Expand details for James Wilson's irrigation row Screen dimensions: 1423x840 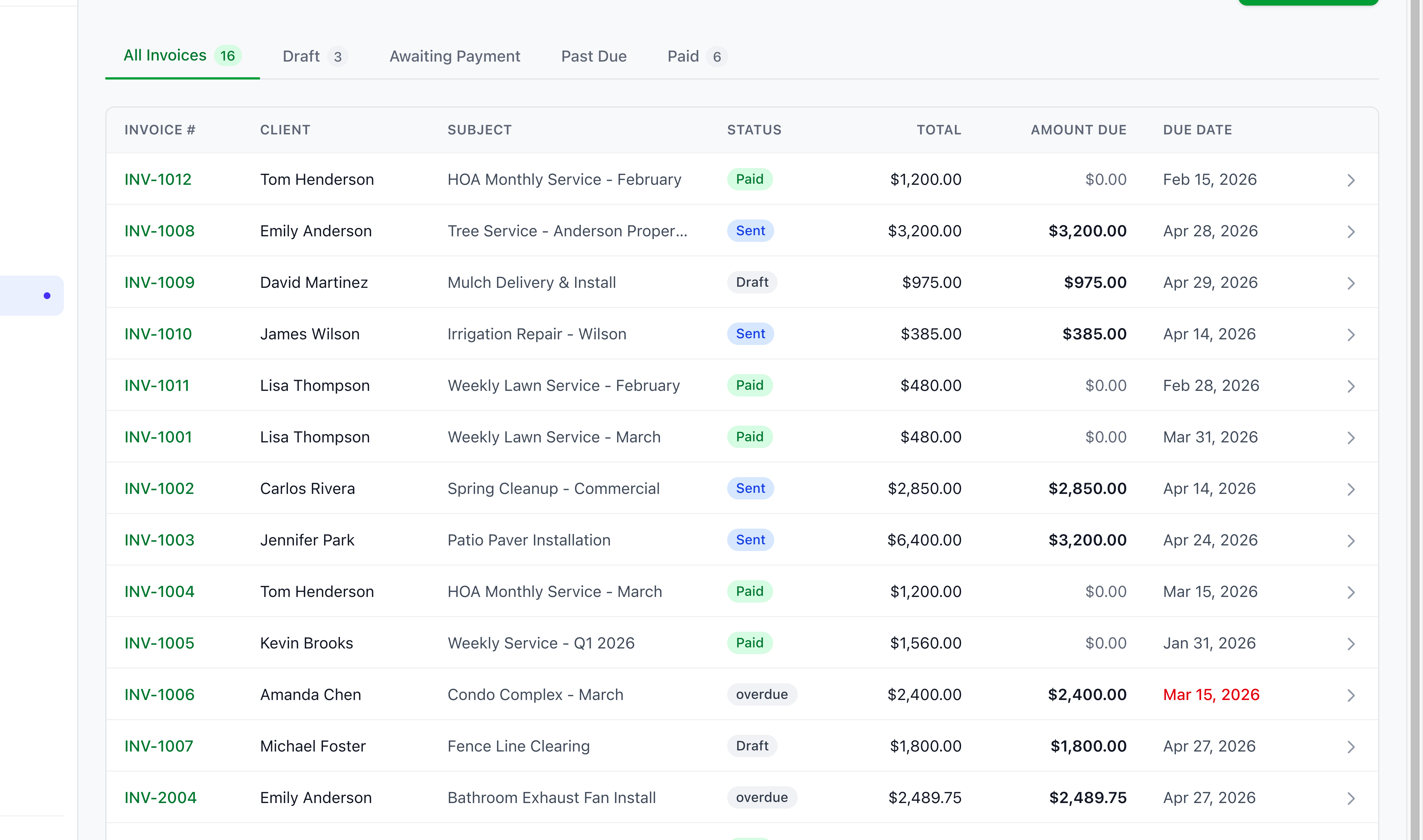point(1352,335)
